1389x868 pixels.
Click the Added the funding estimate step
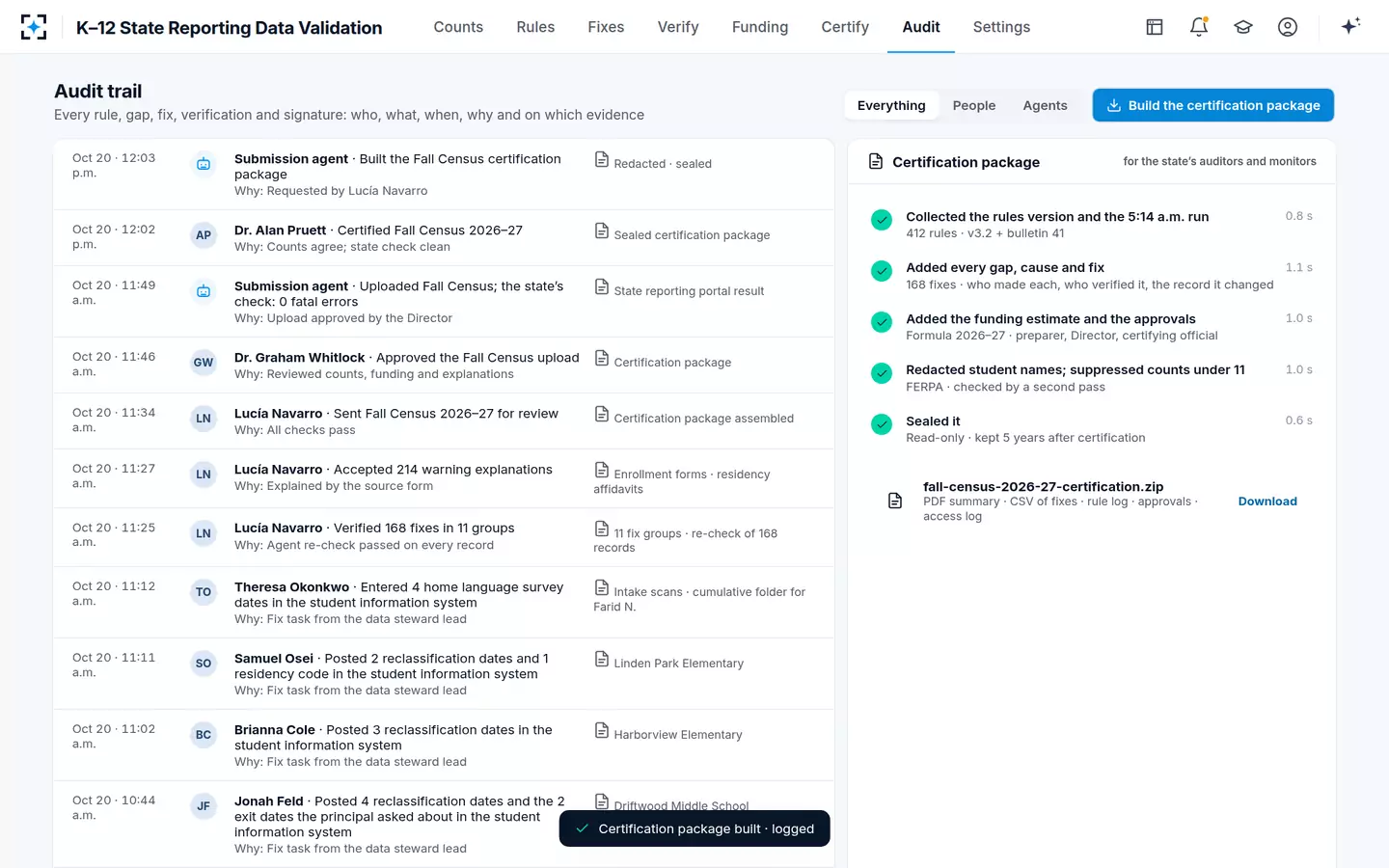1092,327
